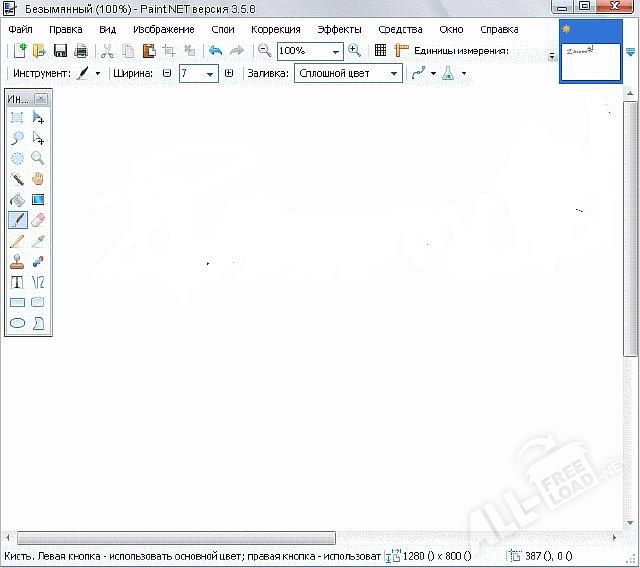
Task: Open the fill style dropdown «Сплошной цвет»
Action: pyautogui.click(x=394, y=74)
